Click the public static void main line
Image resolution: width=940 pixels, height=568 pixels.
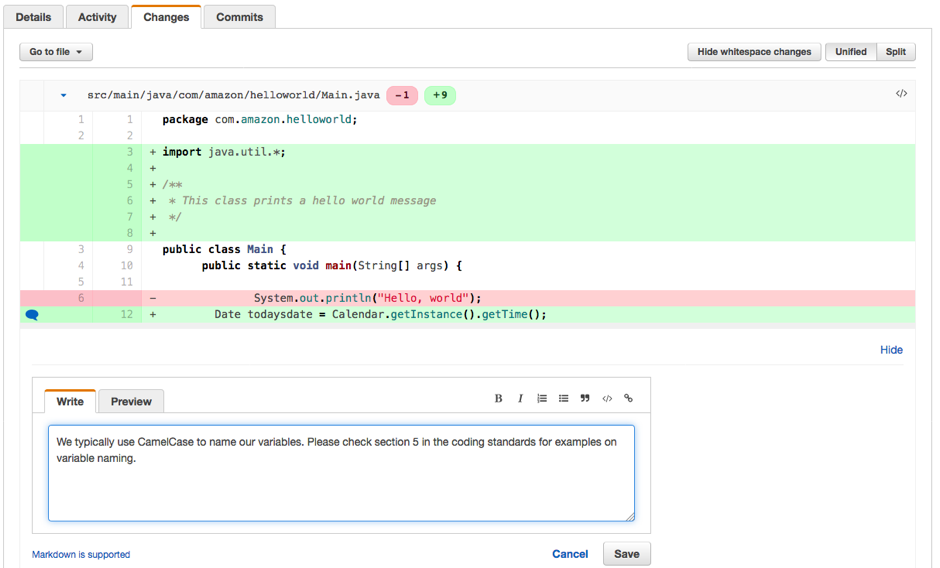click(x=468, y=265)
